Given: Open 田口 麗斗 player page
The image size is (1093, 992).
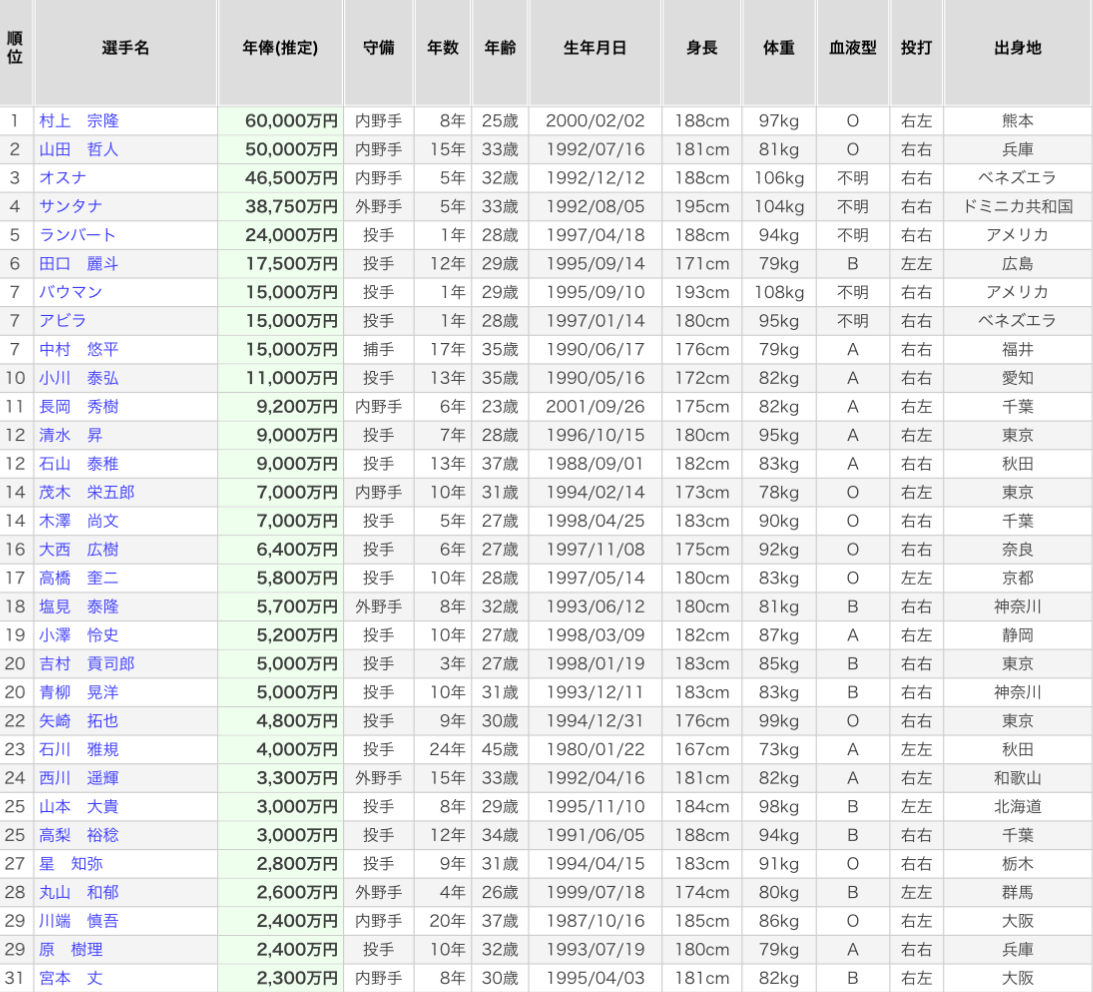Looking at the screenshot, I should (x=79, y=264).
